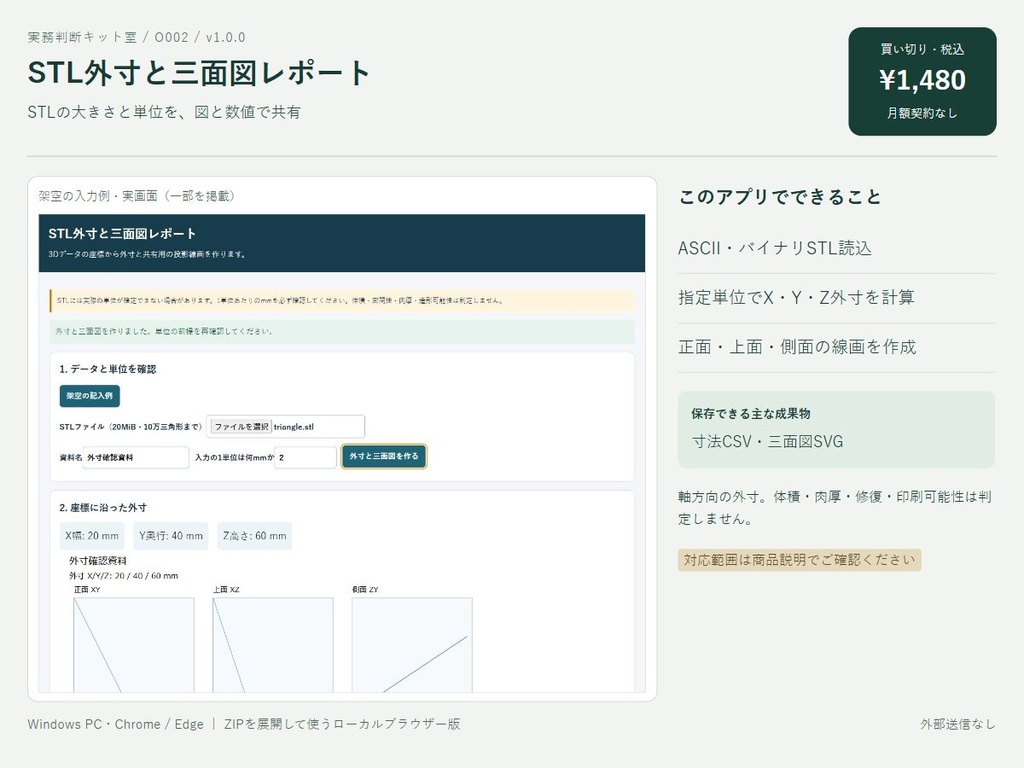Select the X幅: 20 mm chip
The image size is (1024, 768).
tap(92, 536)
